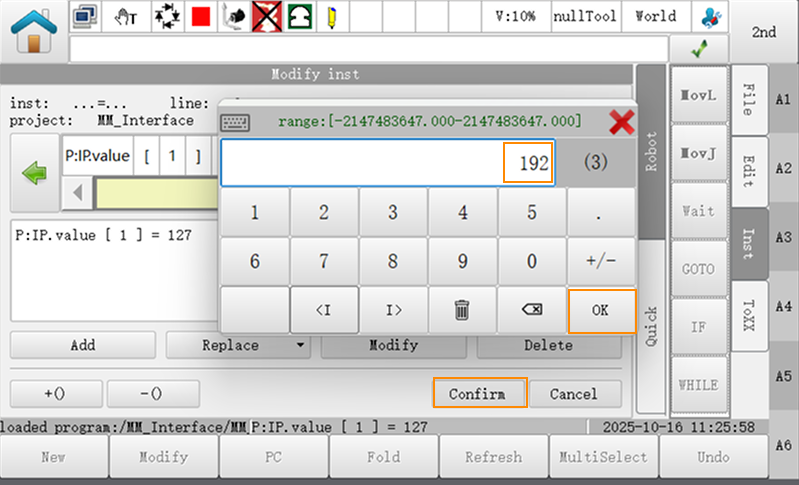This screenshot has width=799, height=485.
Task: Move cursor left with <I key
Action: [324, 310]
